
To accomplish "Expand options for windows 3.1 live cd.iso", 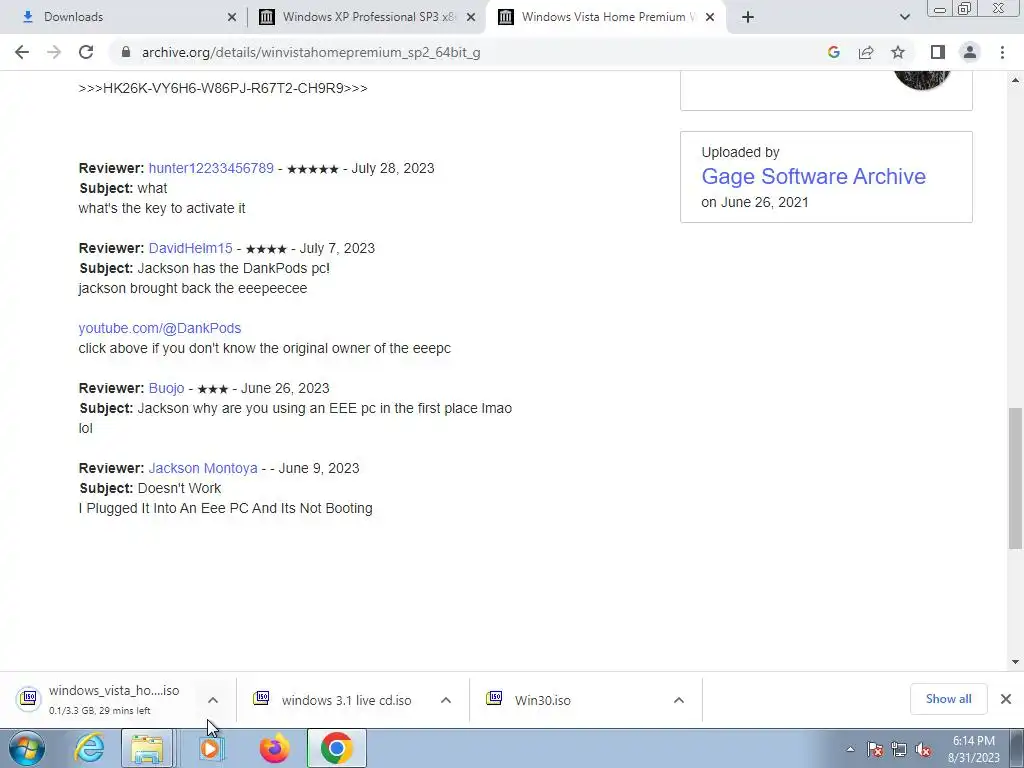I will [x=446, y=700].
